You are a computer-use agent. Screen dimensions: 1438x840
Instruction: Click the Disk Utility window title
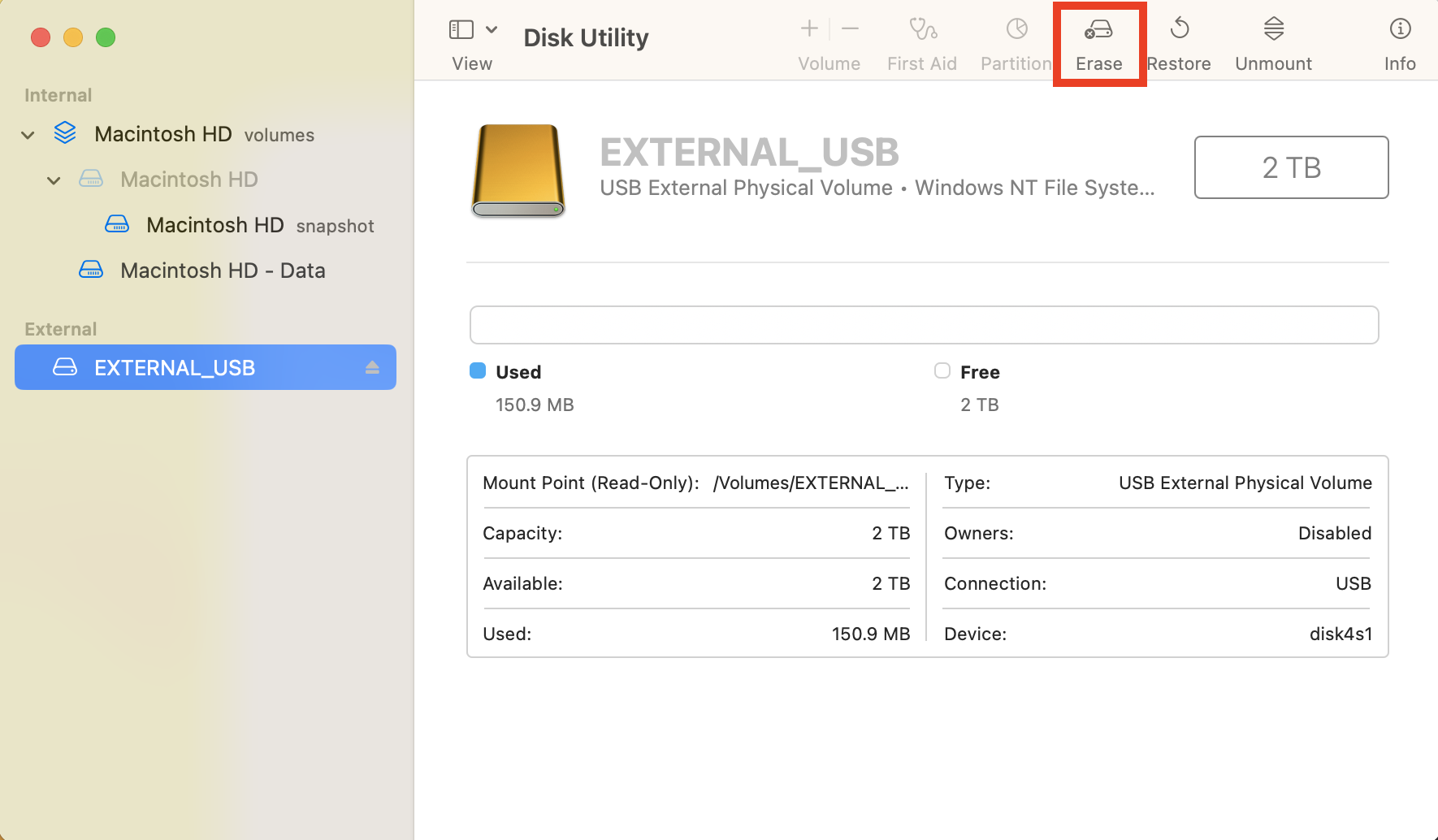point(586,37)
